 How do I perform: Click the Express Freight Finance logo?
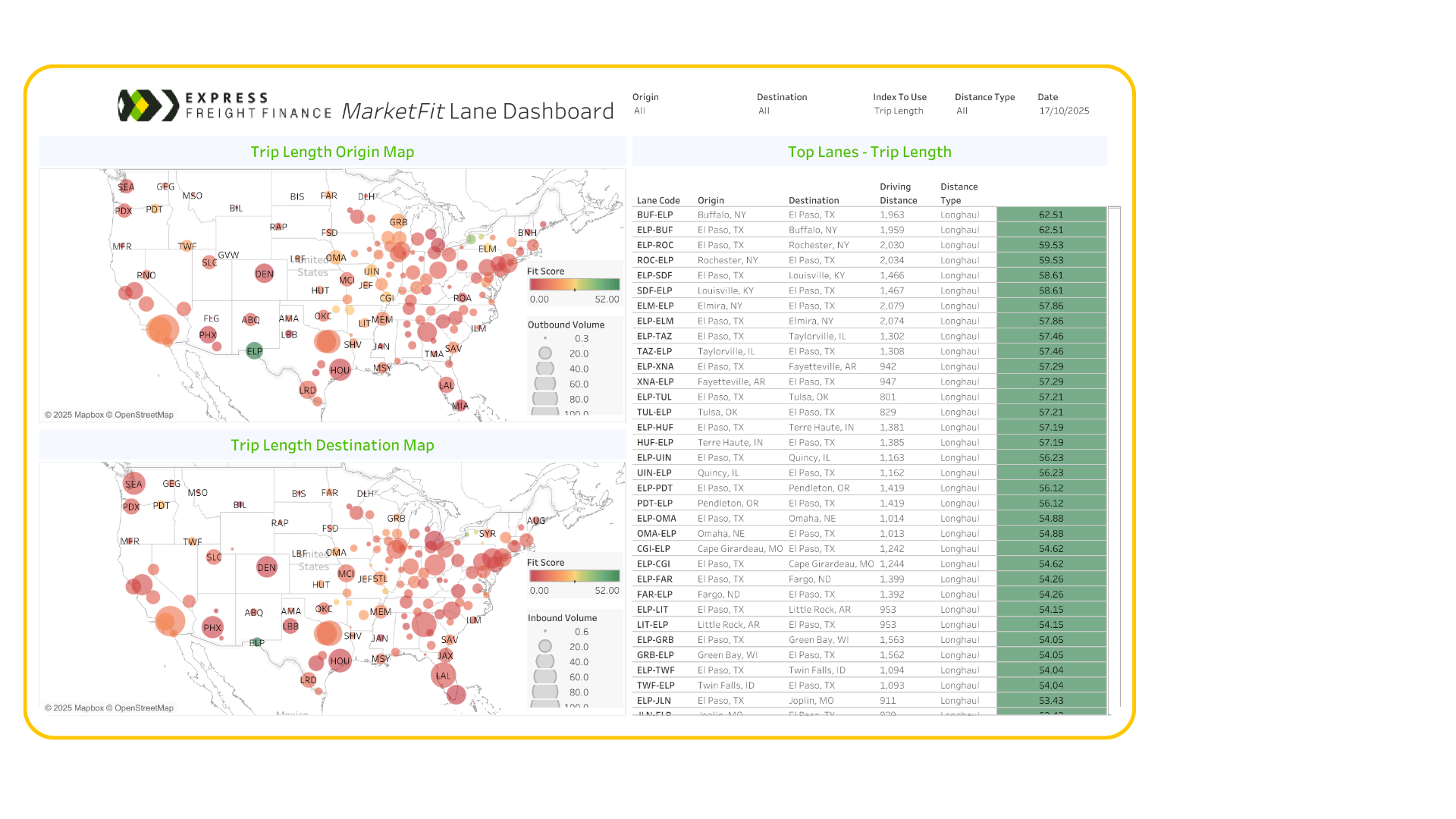[x=225, y=106]
